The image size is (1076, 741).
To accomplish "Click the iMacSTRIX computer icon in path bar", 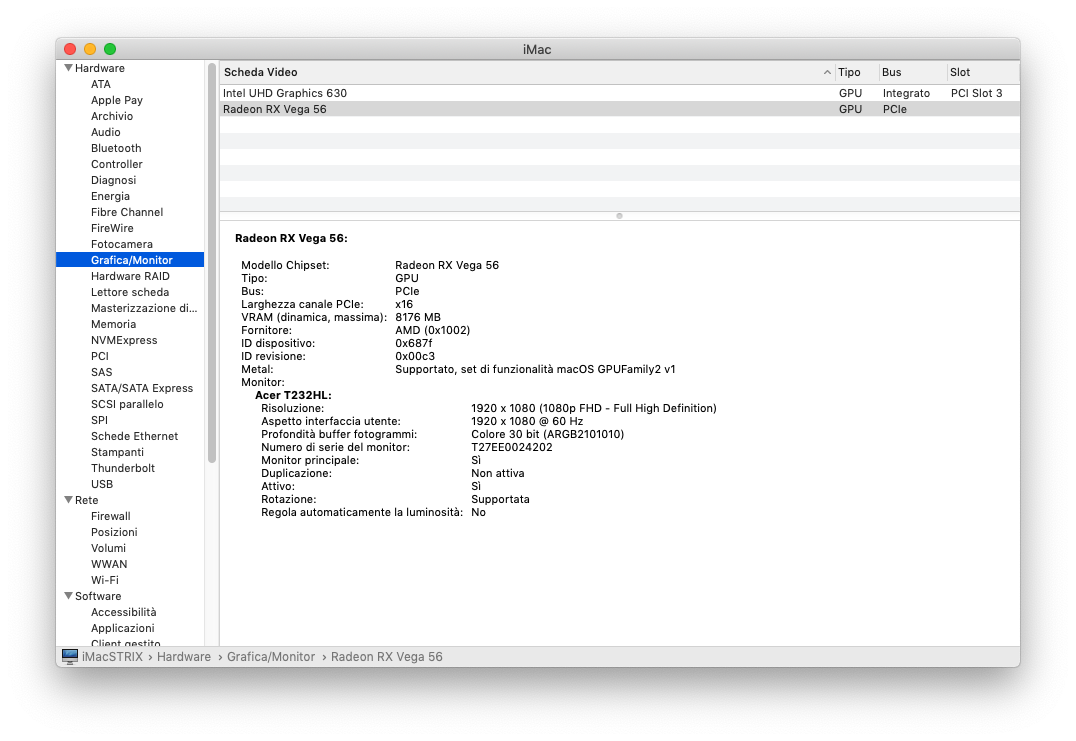I will coord(69,657).
